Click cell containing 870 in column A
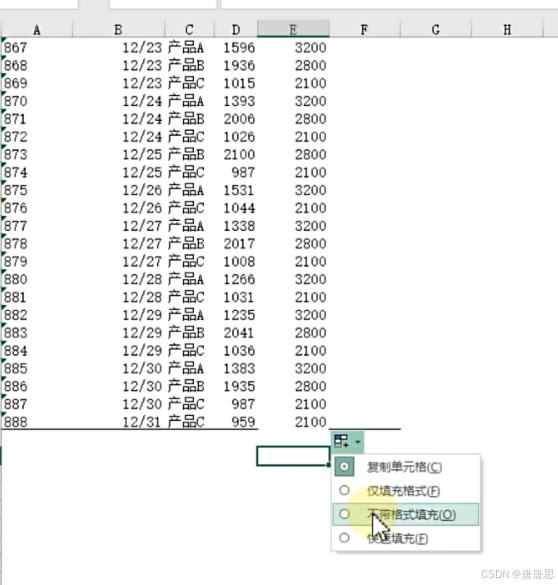 tap(37, 101)
